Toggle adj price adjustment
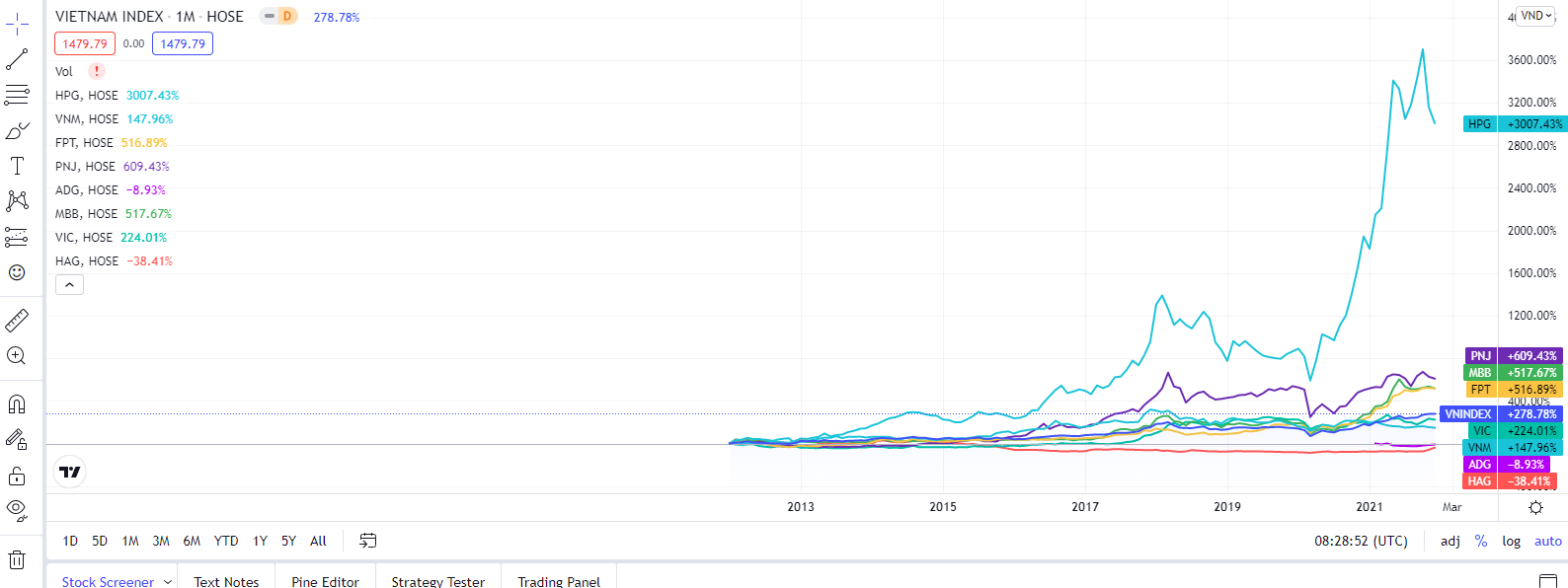1568x588 pixels. pyautogui.click(x=1450, y=541)
